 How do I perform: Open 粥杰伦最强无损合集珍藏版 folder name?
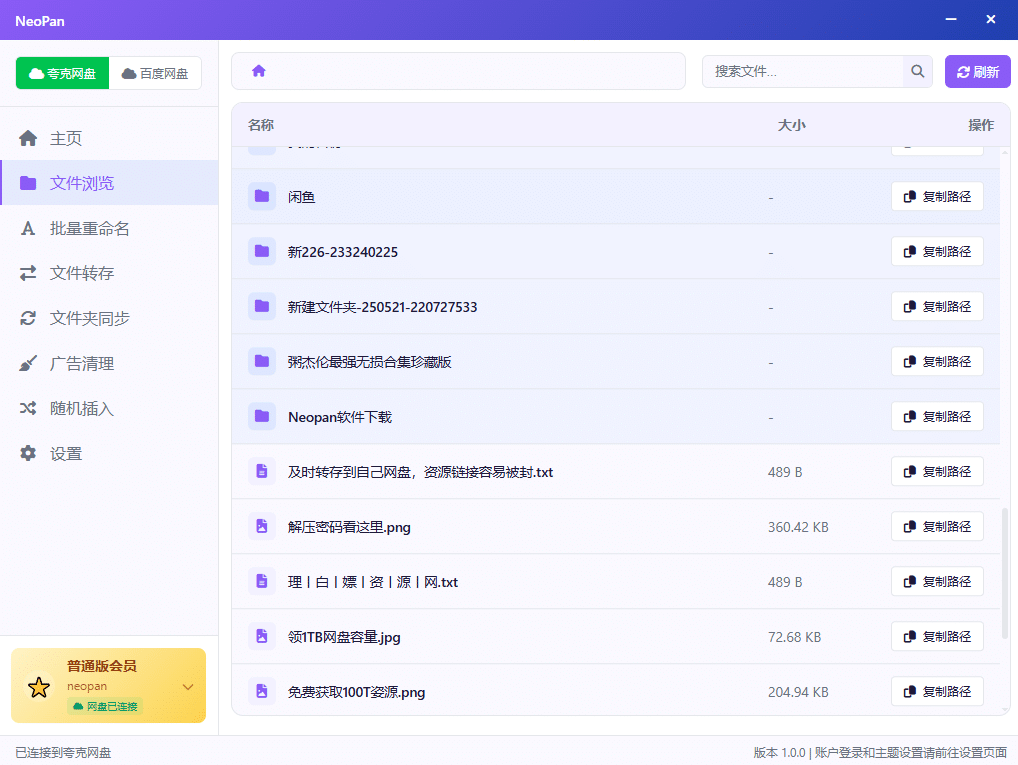coord(369,362)
